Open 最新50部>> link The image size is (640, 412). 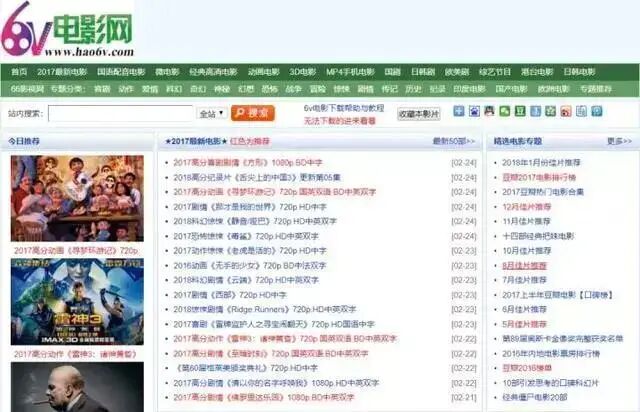click(453, 141)
